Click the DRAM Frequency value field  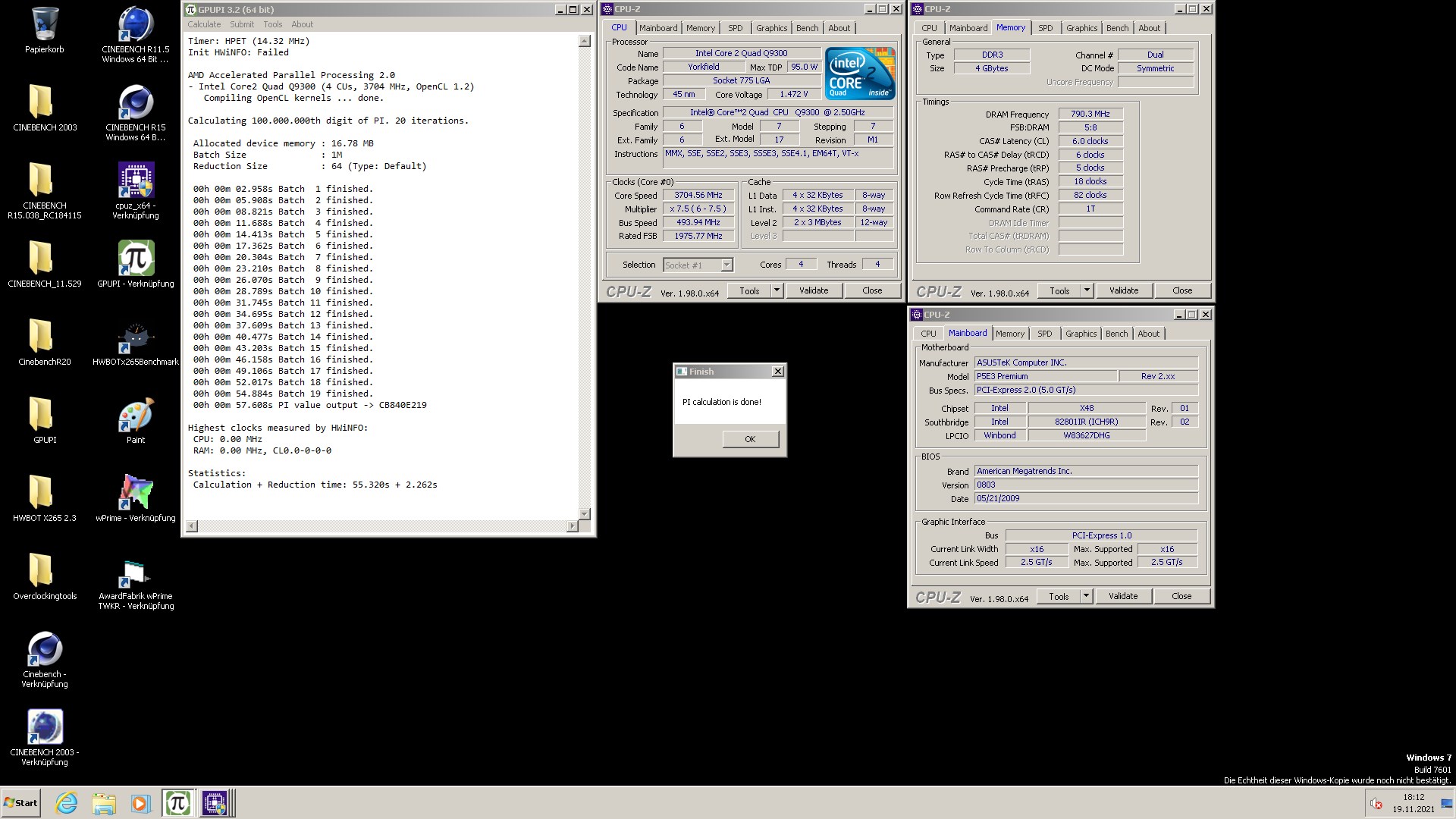(x=1090, y=114)
